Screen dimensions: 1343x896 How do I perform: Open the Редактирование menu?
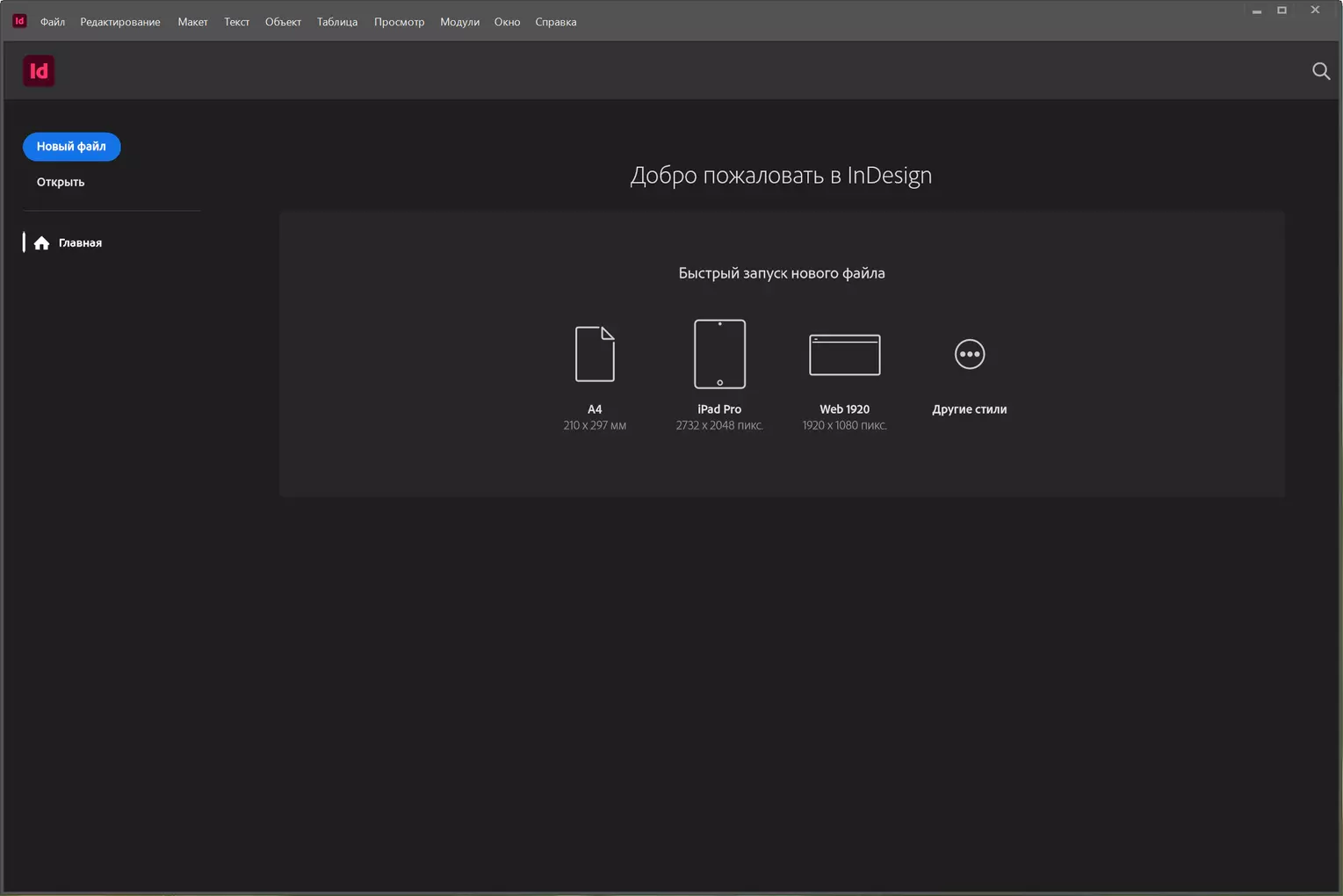click(x=120, y=22)
